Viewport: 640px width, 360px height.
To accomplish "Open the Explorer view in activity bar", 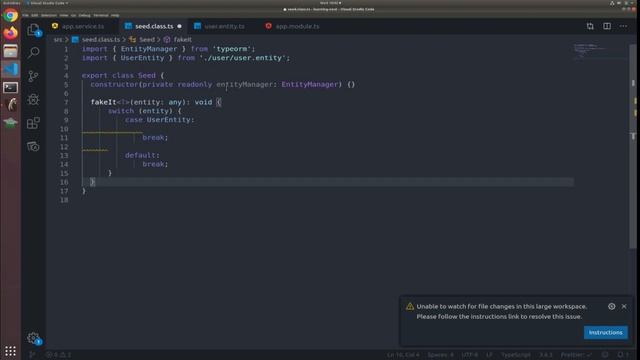I will click(33, 29).
